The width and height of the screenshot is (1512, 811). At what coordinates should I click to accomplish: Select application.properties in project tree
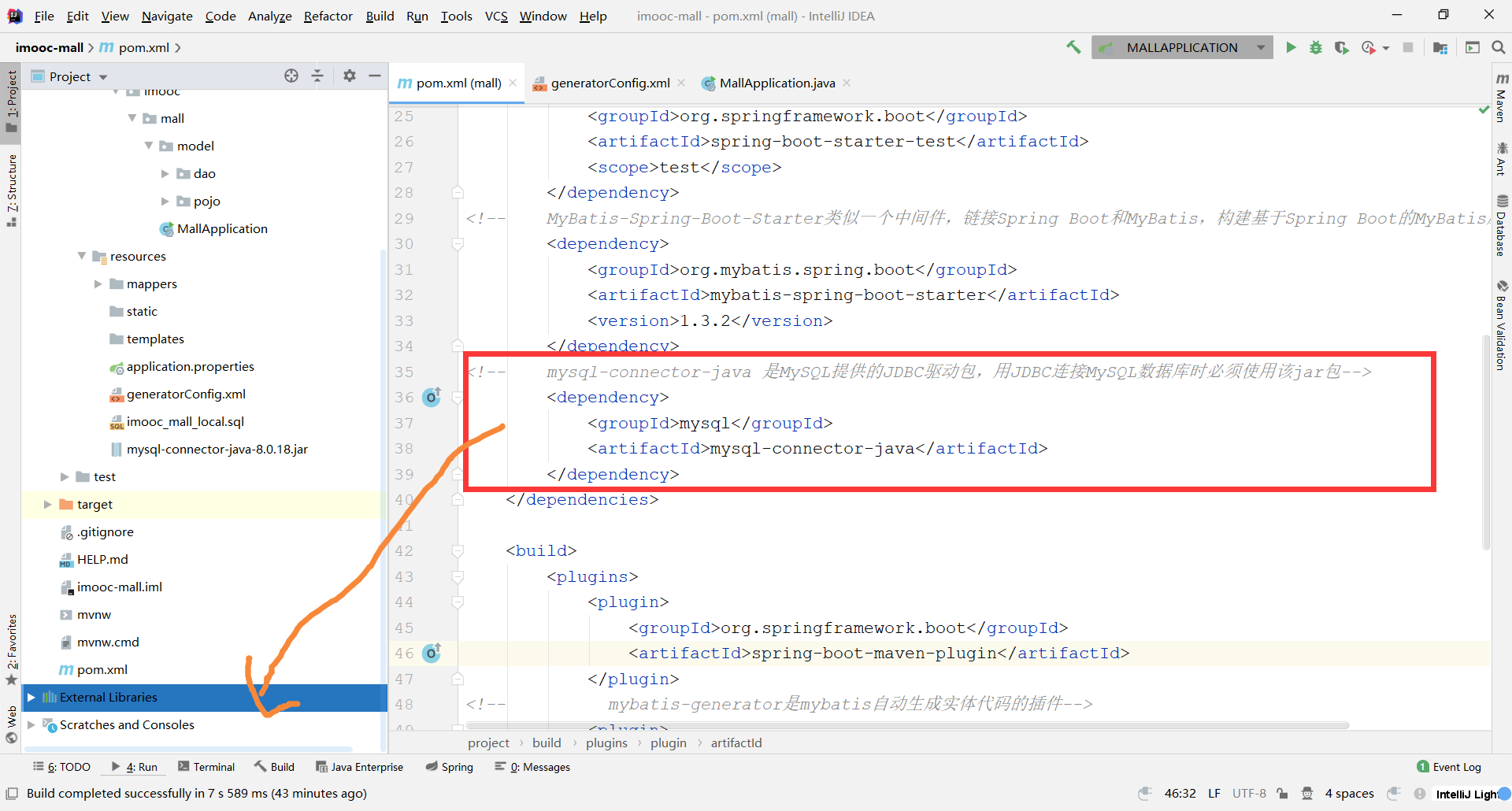click(x=191, y=366)
